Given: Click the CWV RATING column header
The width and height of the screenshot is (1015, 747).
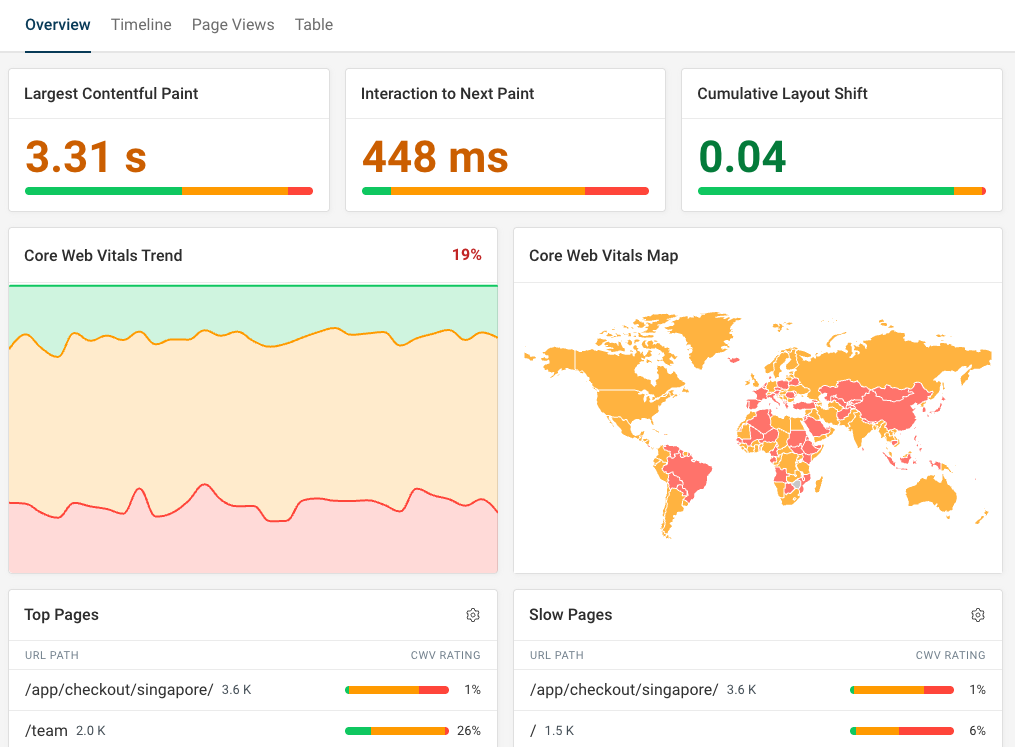Looking at the screenshot, I should tap(445, 655).
